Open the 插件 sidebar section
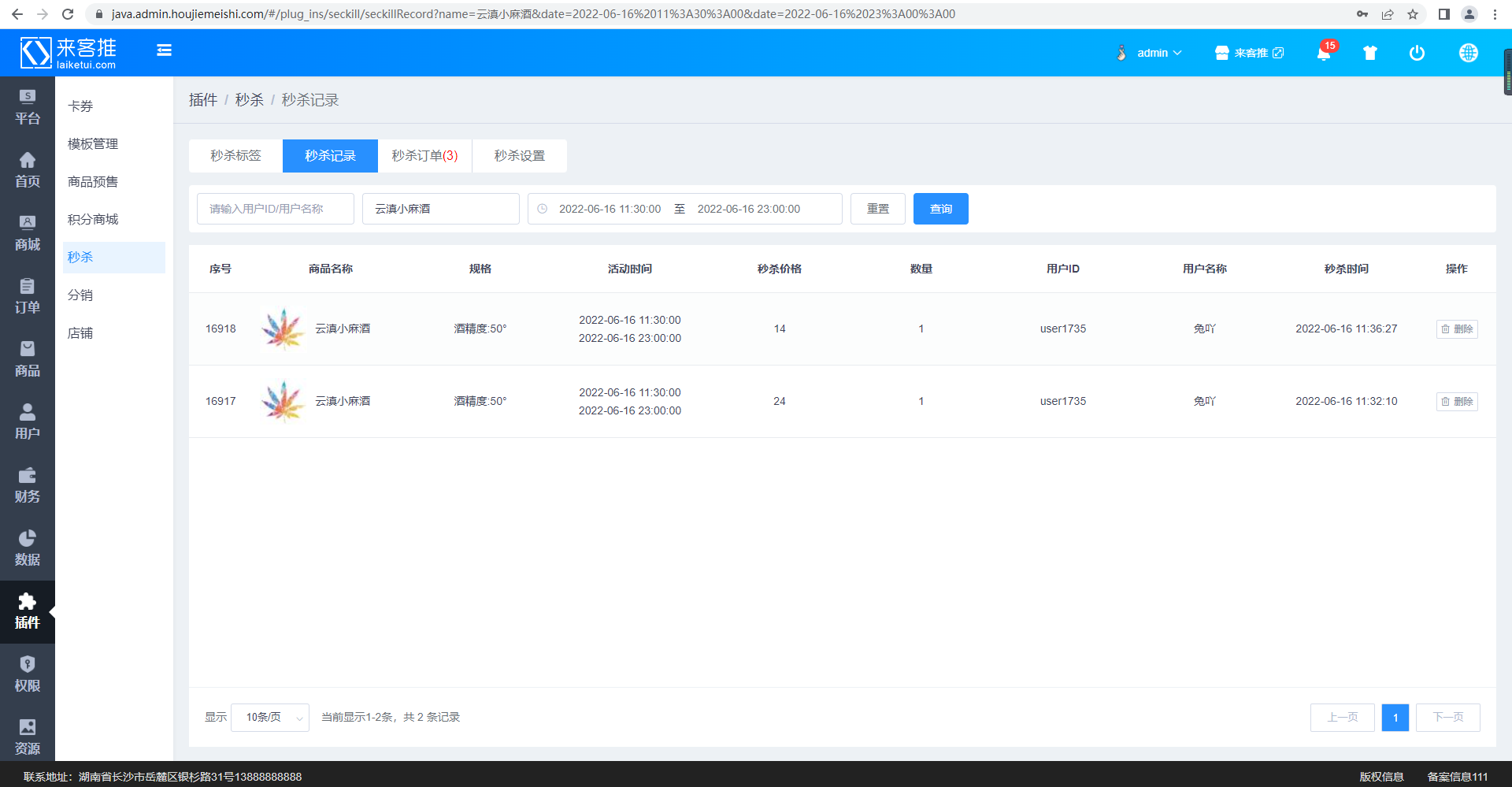 coord(28,612)
